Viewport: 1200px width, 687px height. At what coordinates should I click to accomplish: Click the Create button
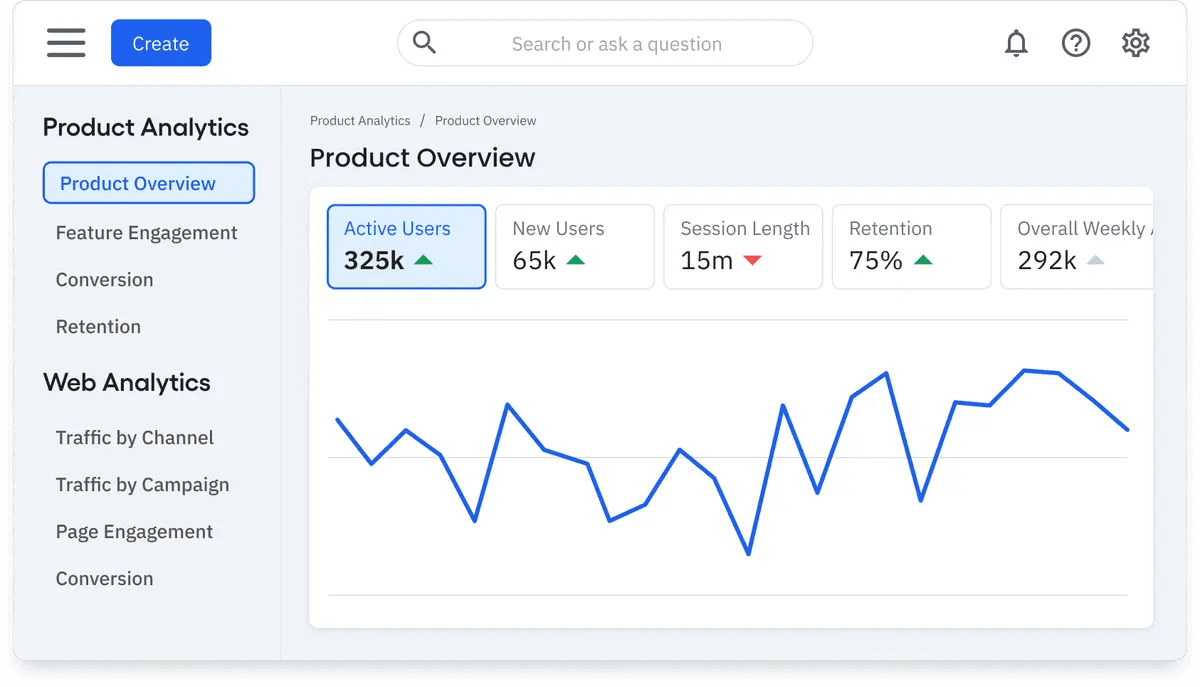tap(161, 43)
